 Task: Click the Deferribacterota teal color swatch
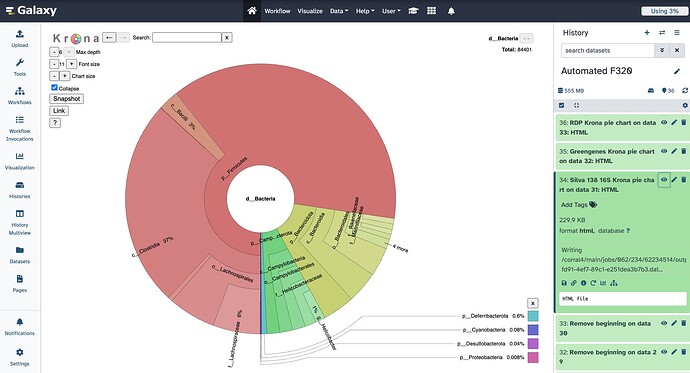coord(533,316)
